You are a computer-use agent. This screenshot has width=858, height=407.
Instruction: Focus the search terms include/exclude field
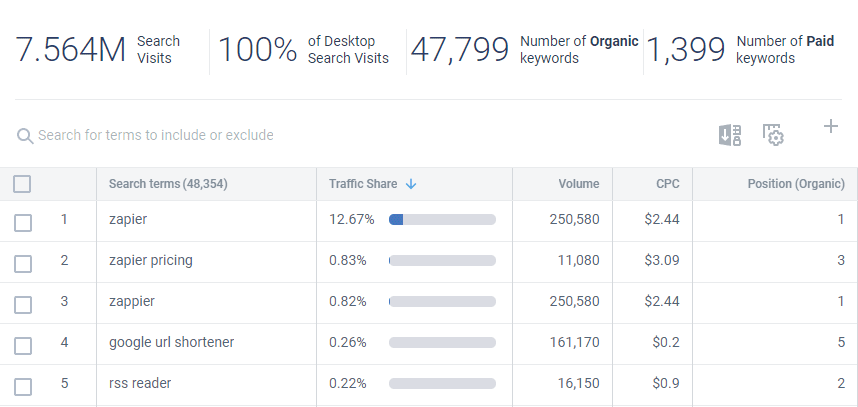click(155, 135)
